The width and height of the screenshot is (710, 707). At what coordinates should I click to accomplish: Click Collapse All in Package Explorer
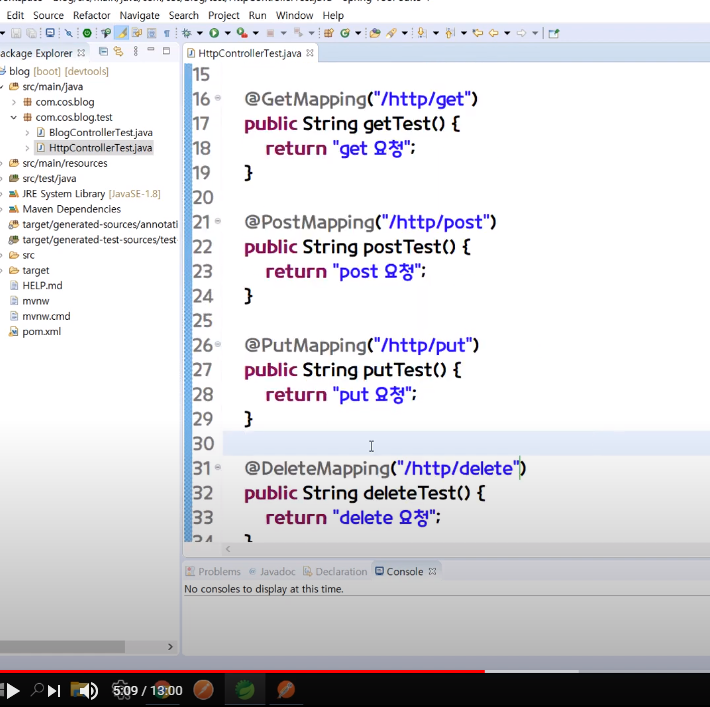click(103, 52)
